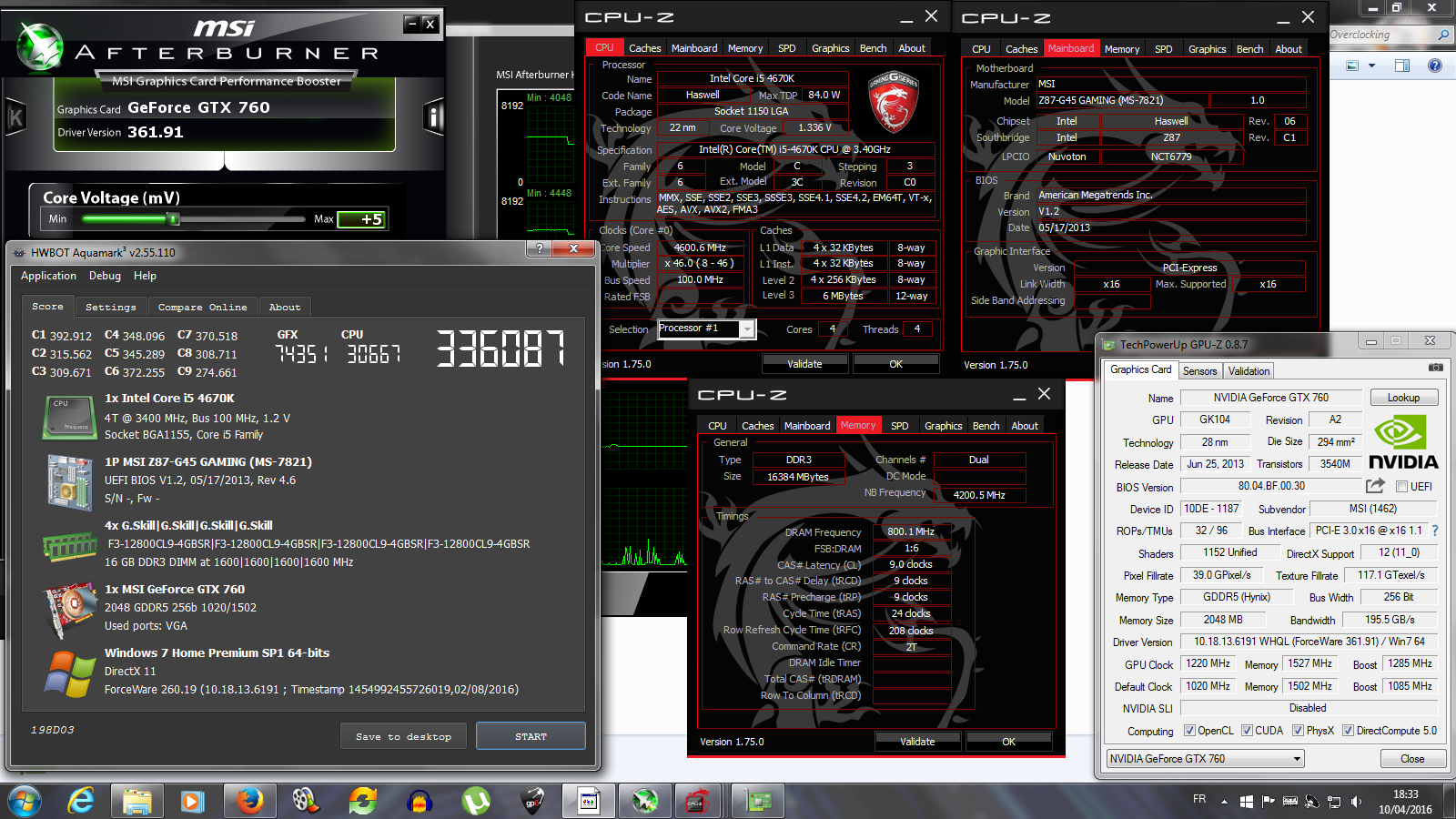The image size is (1456, 819).
Task: Click the preview pane icon in Explorer toolbar
Action: [1401, 66]
